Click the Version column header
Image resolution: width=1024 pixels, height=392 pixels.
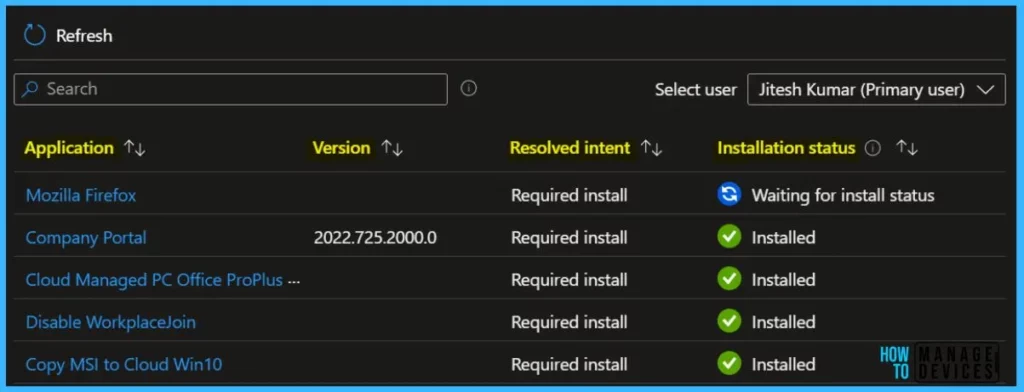342,148
